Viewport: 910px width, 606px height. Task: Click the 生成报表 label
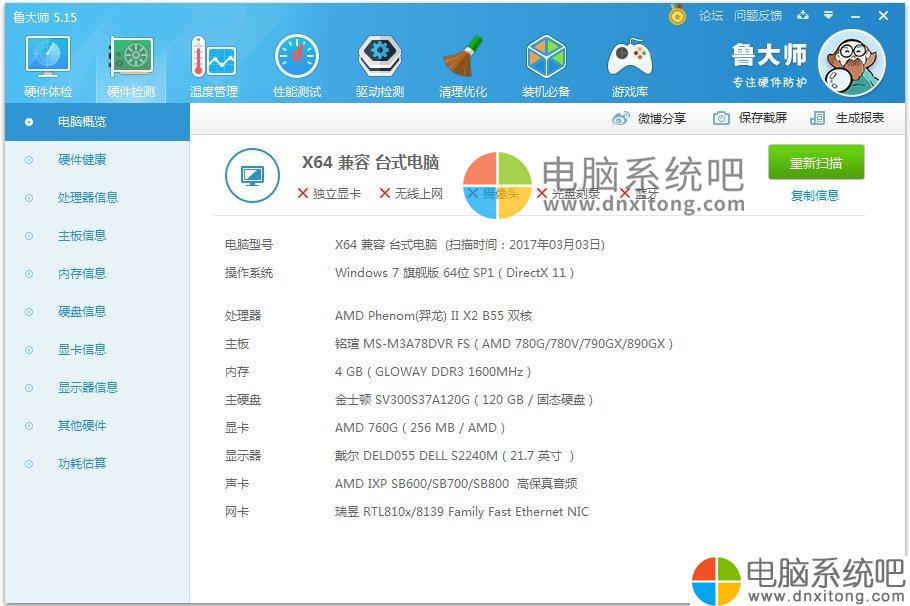click(860, 118)
